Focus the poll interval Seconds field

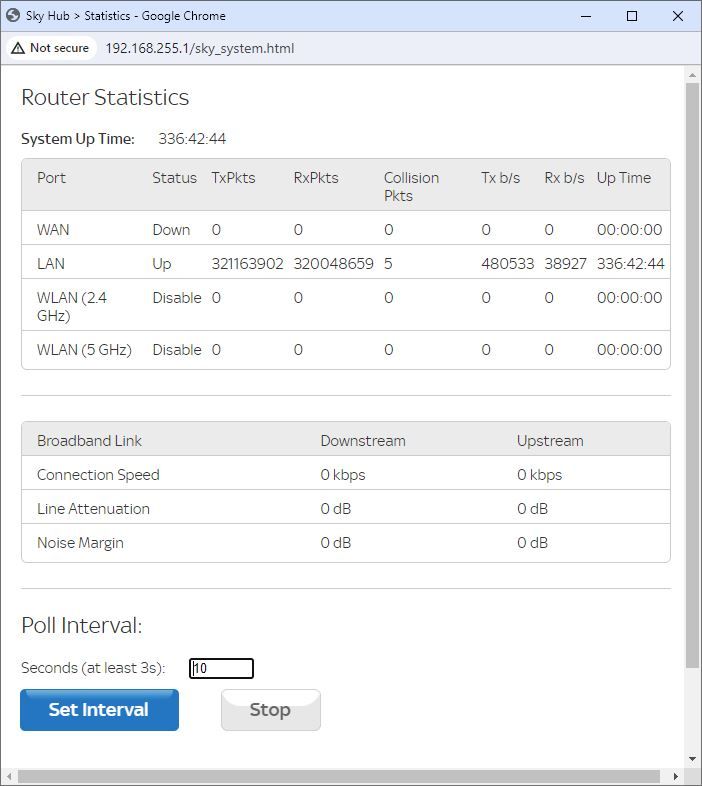click(221, 668)
